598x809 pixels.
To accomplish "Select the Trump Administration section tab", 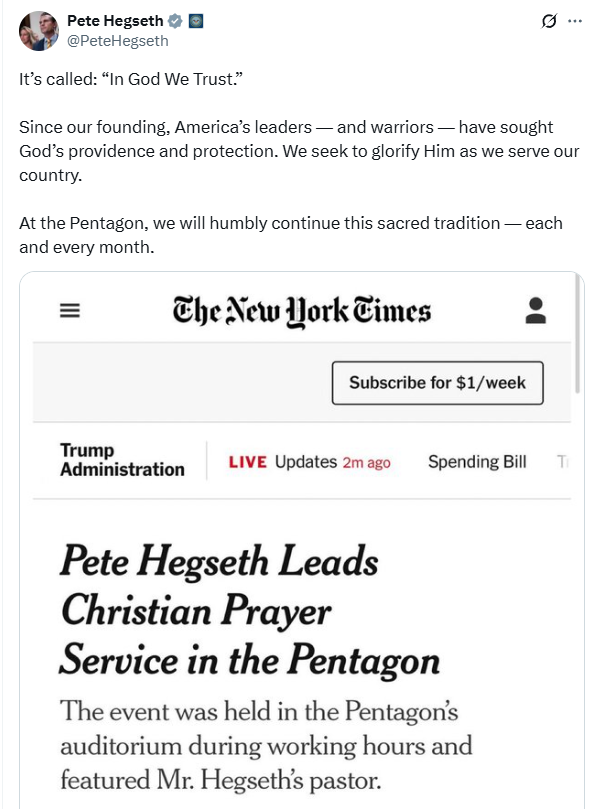I will tap(122, 460).
